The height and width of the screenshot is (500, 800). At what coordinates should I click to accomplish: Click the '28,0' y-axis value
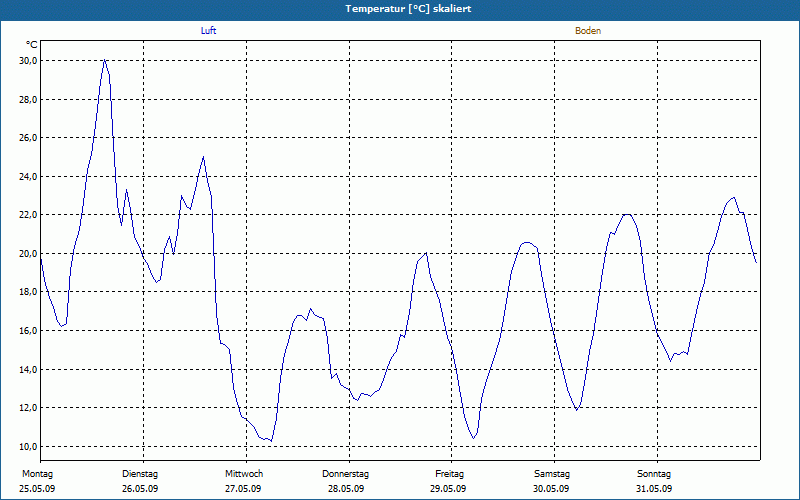point(28,99)
